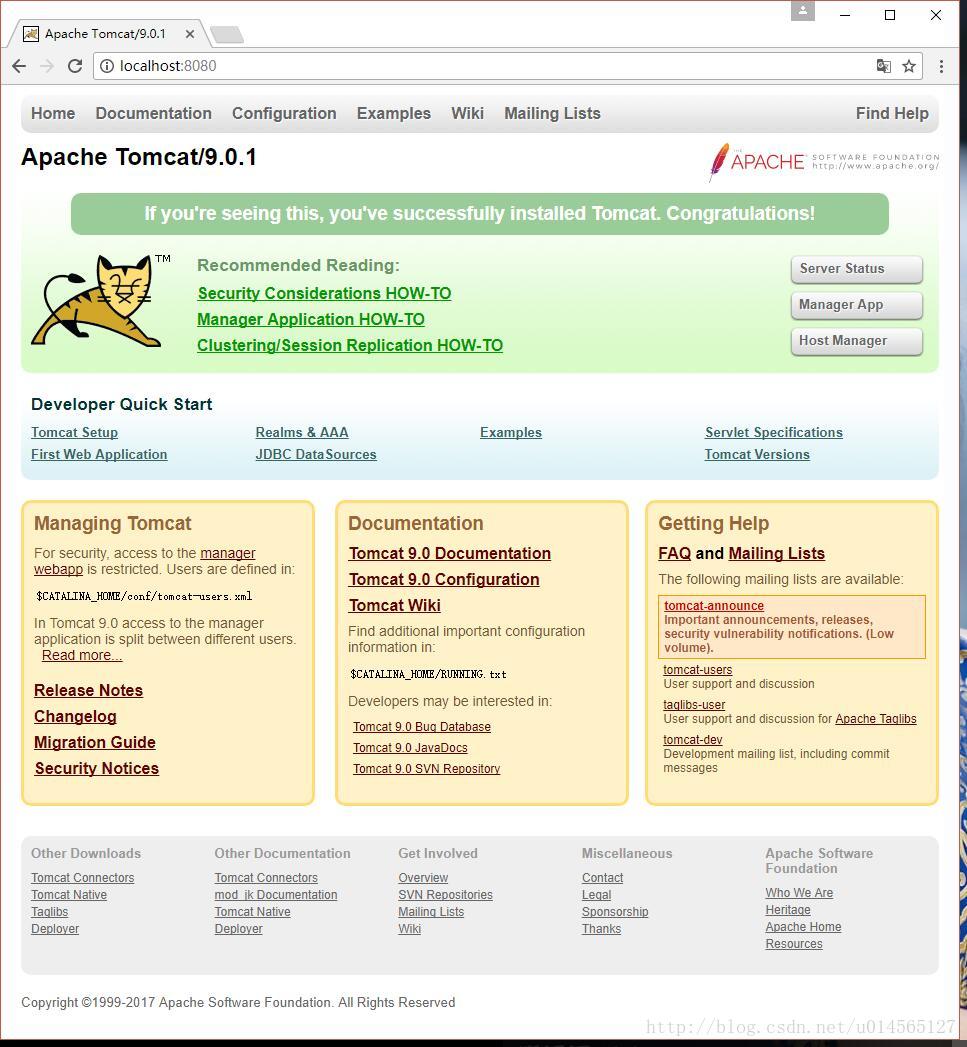Select the Apache Tomcat/9.0.1 browser tab
Image resolution: width=967 pixels, height=1047 pixels.
point(107,34)
